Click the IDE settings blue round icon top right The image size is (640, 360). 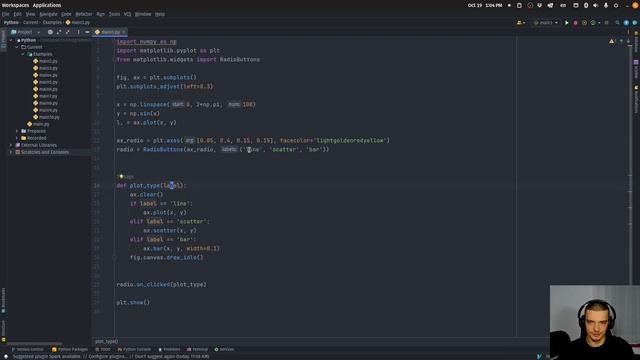626,23
